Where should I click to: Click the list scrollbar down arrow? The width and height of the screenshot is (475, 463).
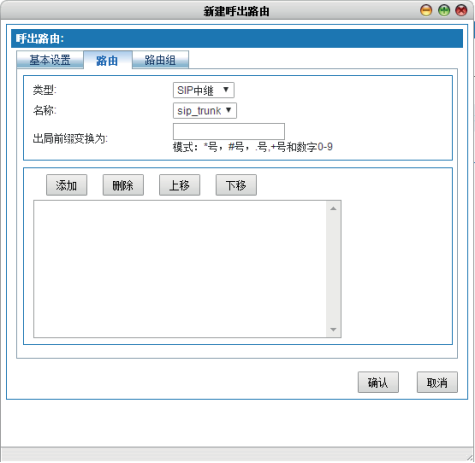[333, 329]
